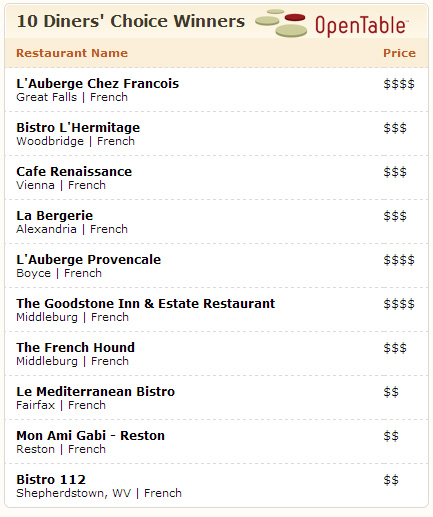Select The French Hound listing
Screen dimensions: 433x517
click(x=75, y=348)
